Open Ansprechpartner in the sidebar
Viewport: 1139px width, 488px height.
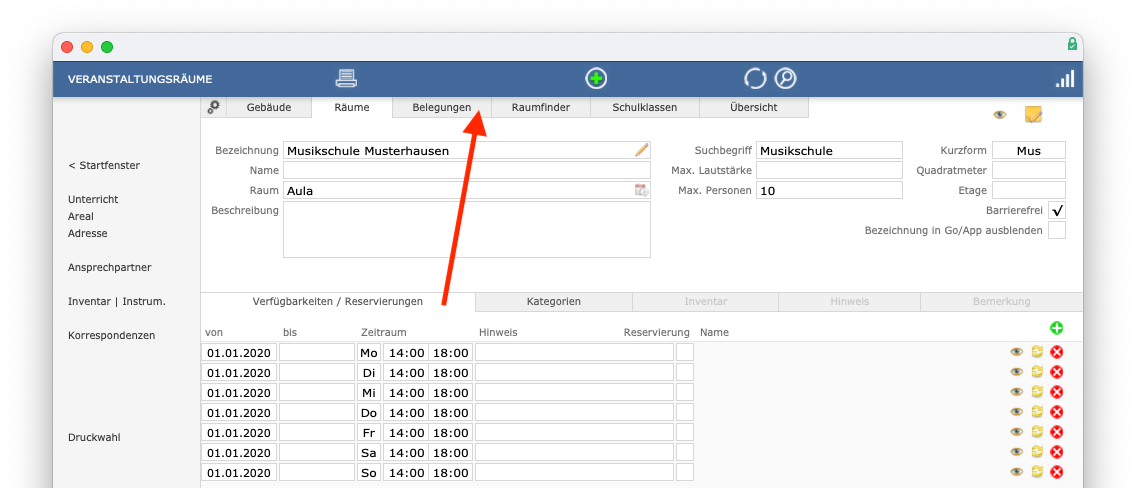click(110, 267)
